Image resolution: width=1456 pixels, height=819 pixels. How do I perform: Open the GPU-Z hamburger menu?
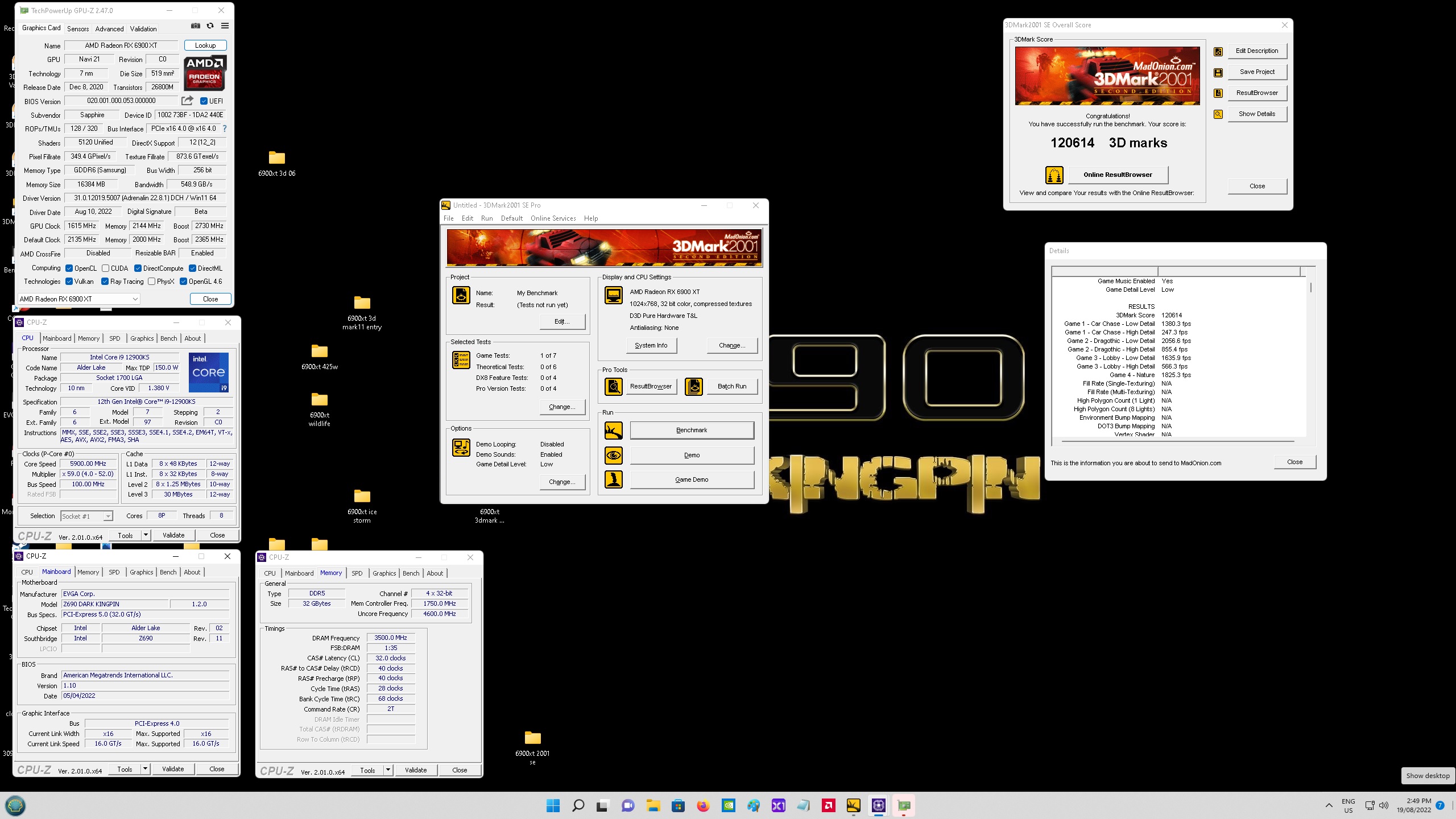[x=225, y=26]
